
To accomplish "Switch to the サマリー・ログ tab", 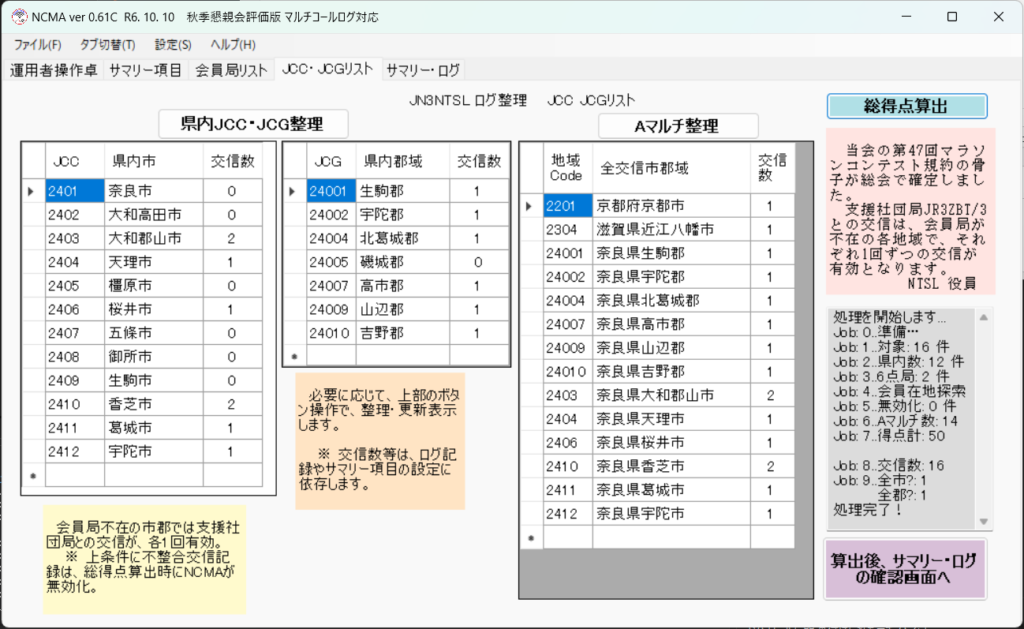I will point(423,70).
